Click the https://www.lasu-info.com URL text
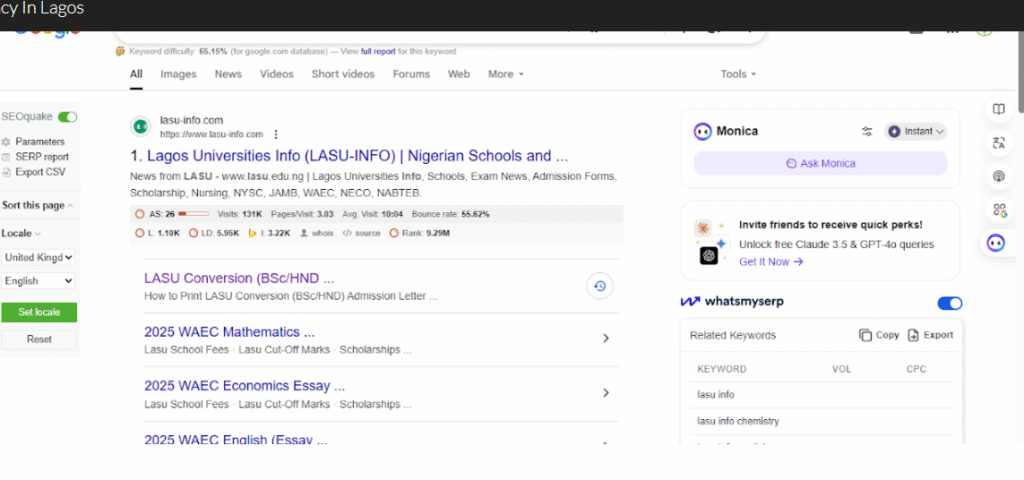The height and width of the screenshot is (480, 1024). click(212, 135)
